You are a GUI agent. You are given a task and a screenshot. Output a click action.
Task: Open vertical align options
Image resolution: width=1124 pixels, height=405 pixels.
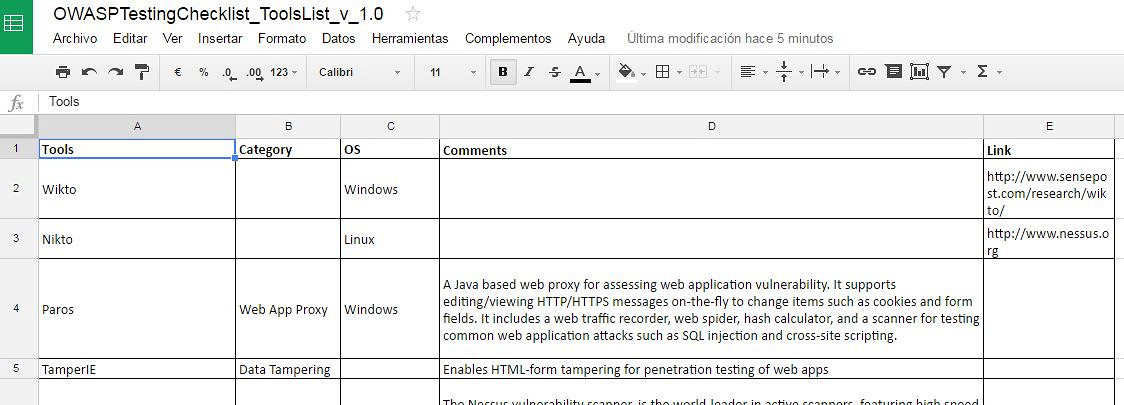(x=784, y=72)
